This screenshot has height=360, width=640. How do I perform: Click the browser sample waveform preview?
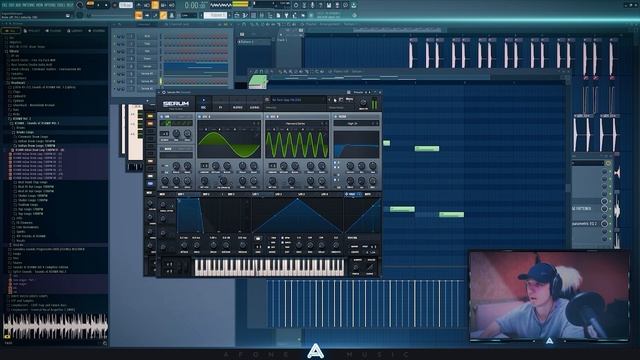point(55,325)
